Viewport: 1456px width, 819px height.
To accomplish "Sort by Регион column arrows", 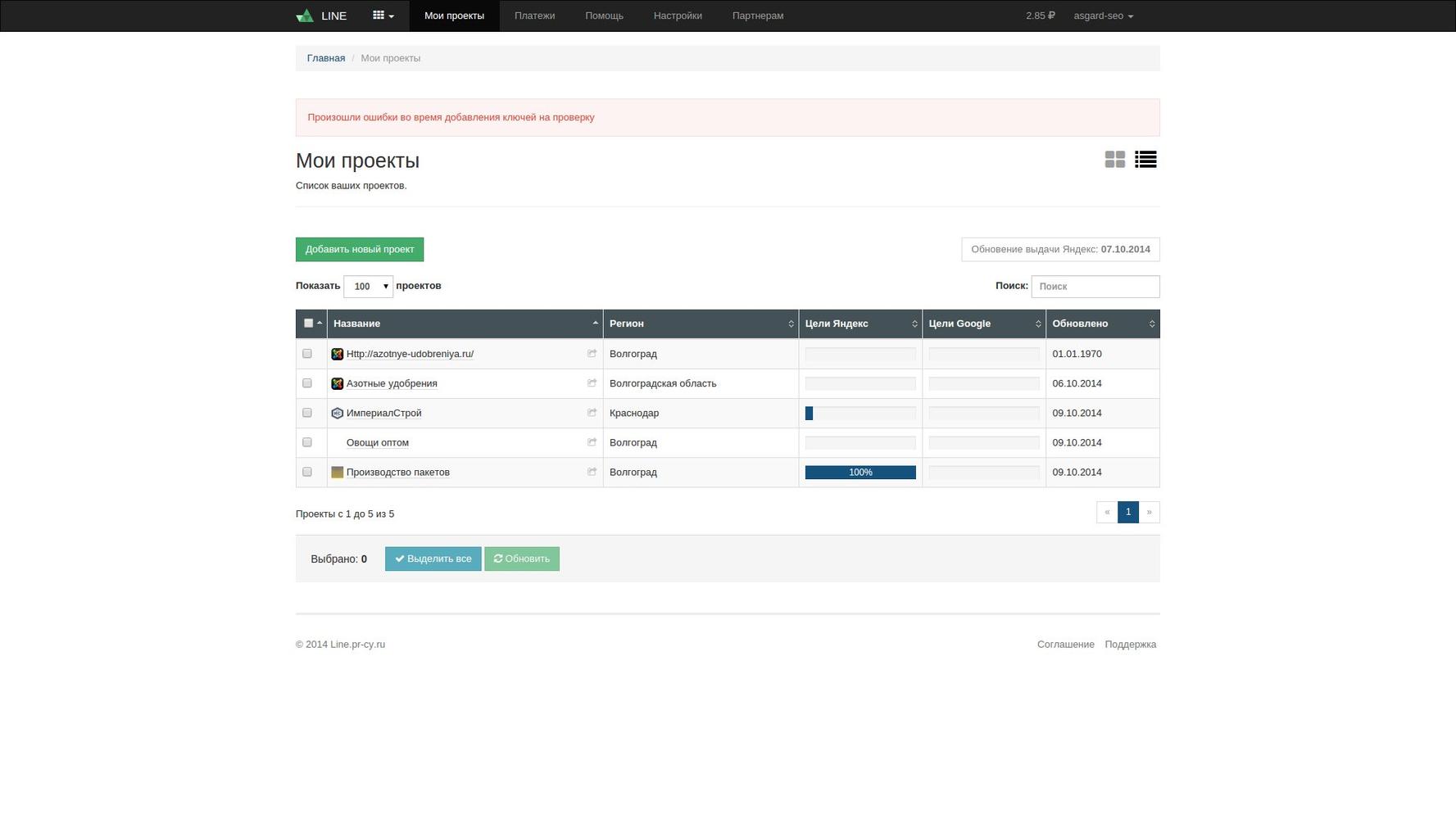I will pyautogui.click(x=791, y=324).
